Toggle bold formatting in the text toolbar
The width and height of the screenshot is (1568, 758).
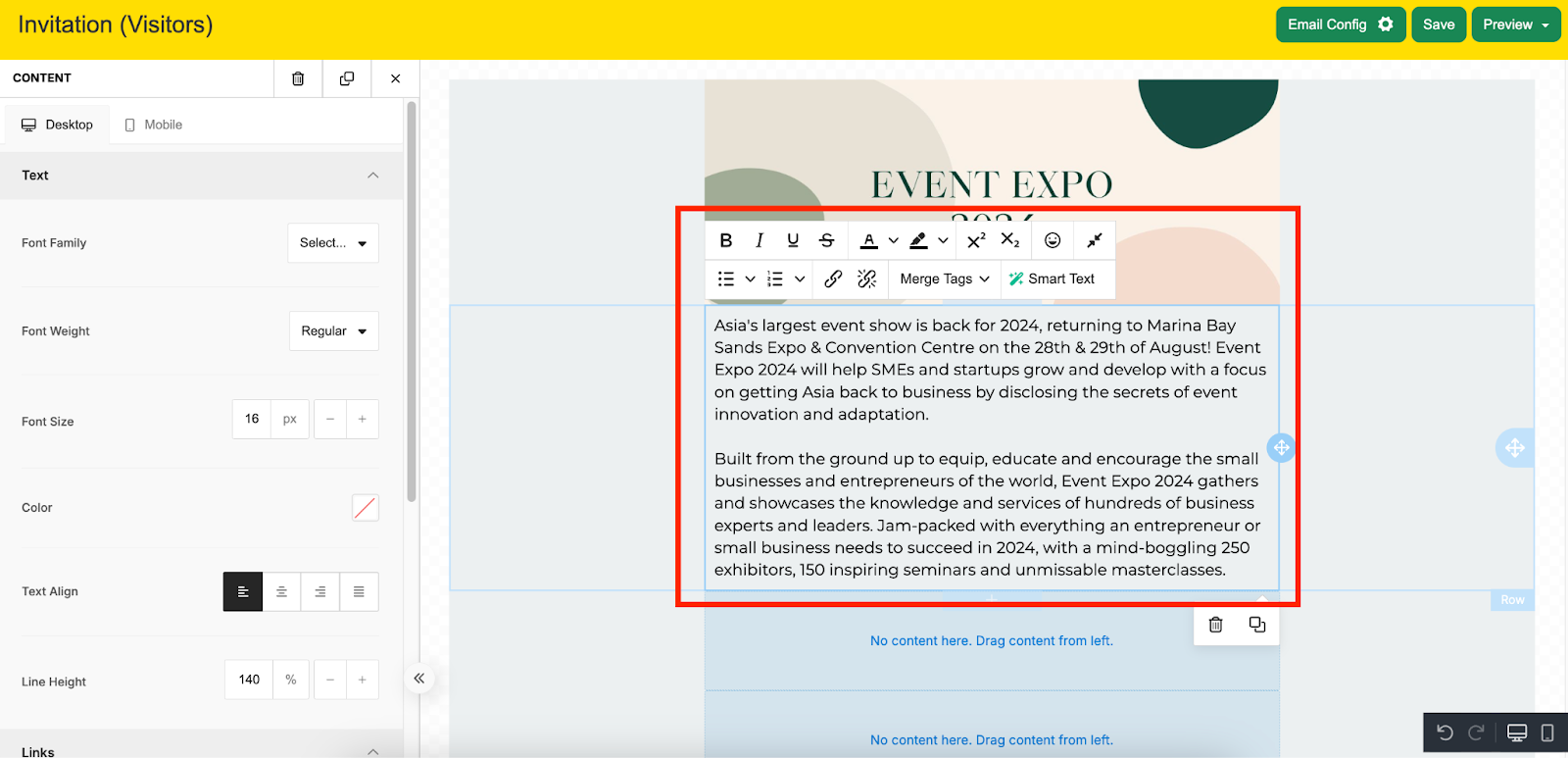click(x=726, y=240)
